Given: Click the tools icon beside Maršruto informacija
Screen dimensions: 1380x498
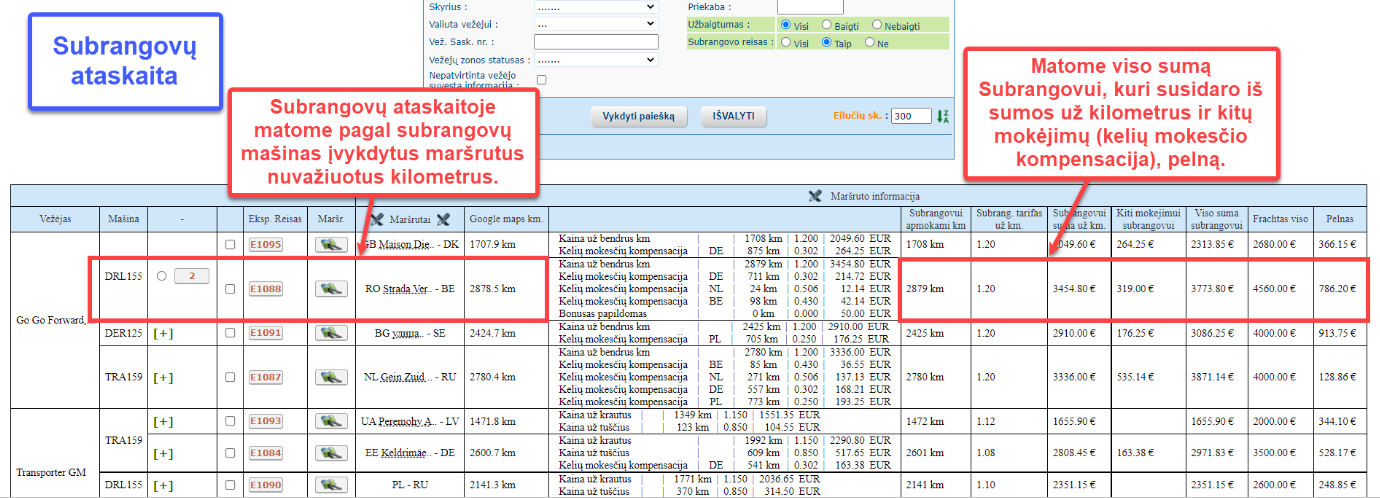Looking at the screenshot, I should coord(814,196).
